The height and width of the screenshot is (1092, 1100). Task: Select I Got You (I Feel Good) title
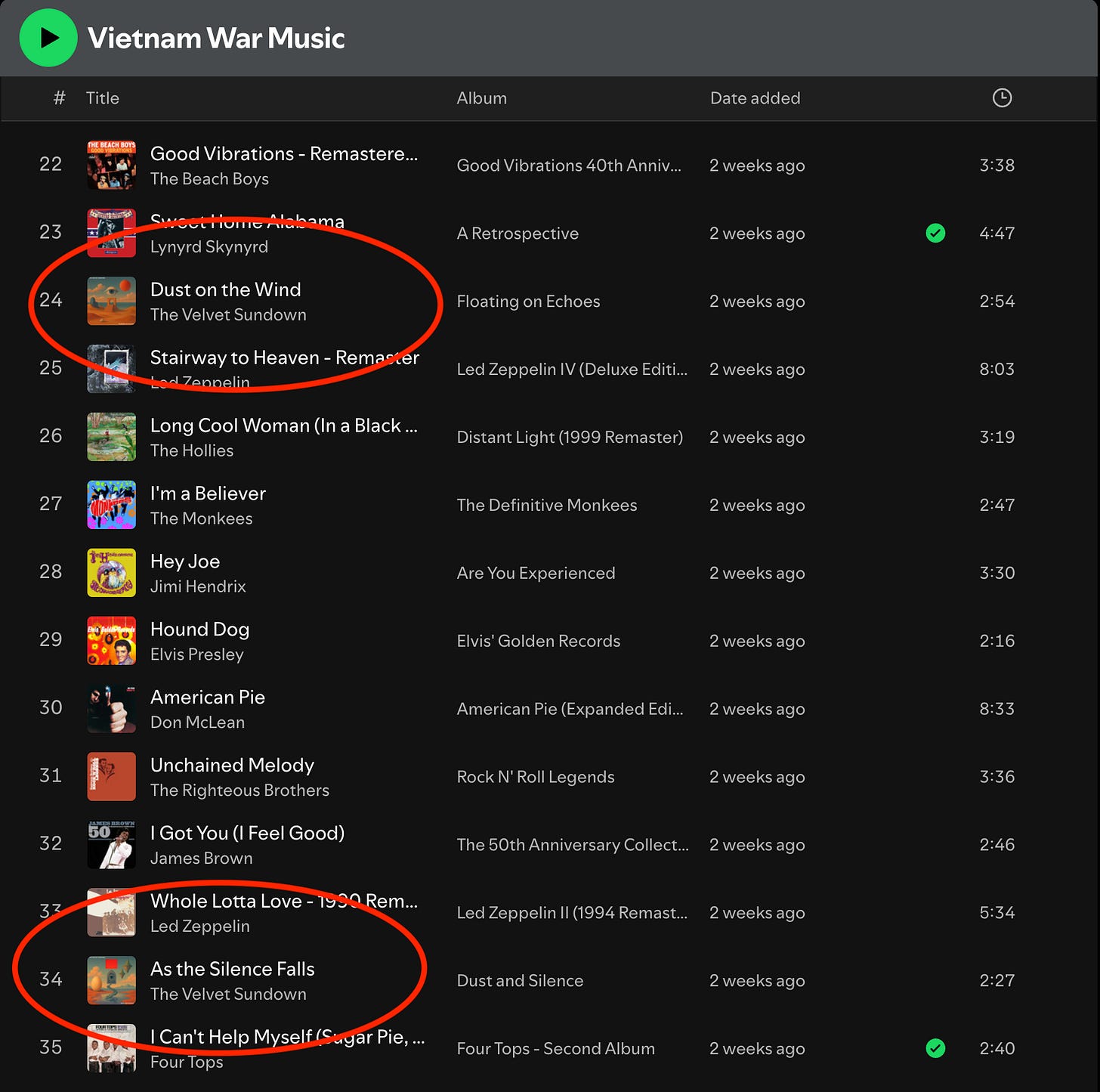point(248,834)
